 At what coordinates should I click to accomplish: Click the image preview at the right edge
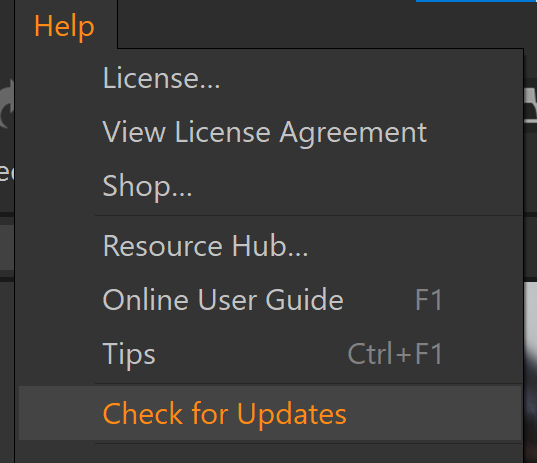(530, 372)
